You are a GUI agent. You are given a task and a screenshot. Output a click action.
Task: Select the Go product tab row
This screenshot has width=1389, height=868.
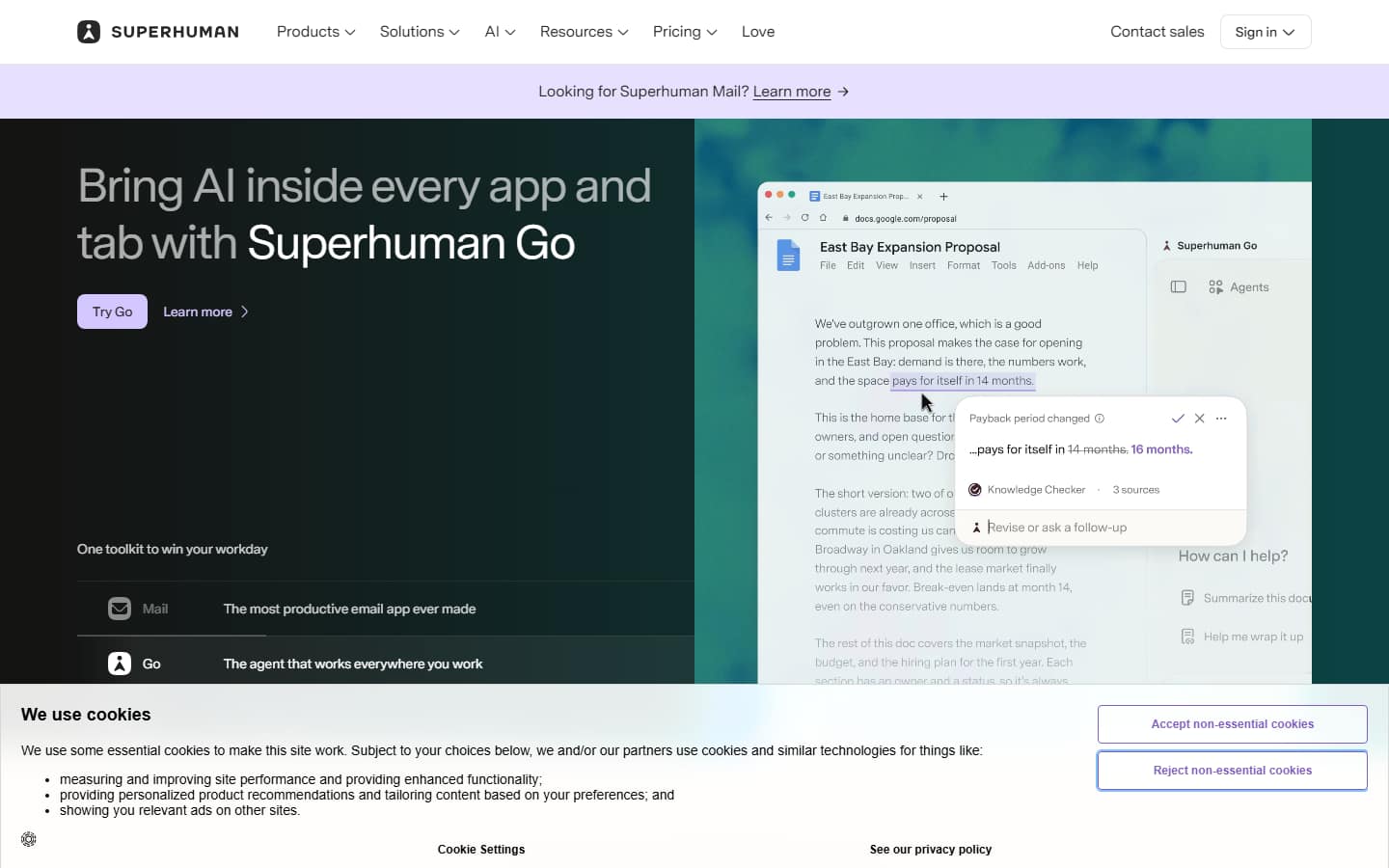[386, 662]
